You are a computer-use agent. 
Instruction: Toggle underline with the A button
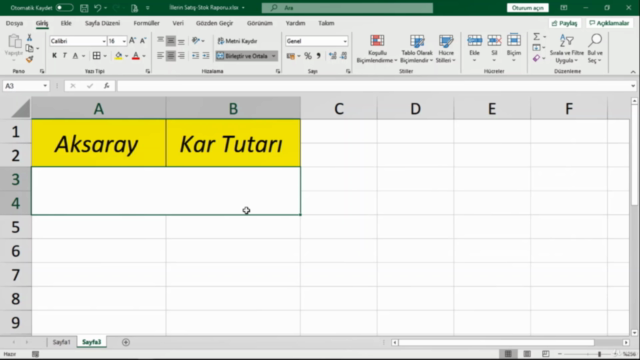pos(75,56)
